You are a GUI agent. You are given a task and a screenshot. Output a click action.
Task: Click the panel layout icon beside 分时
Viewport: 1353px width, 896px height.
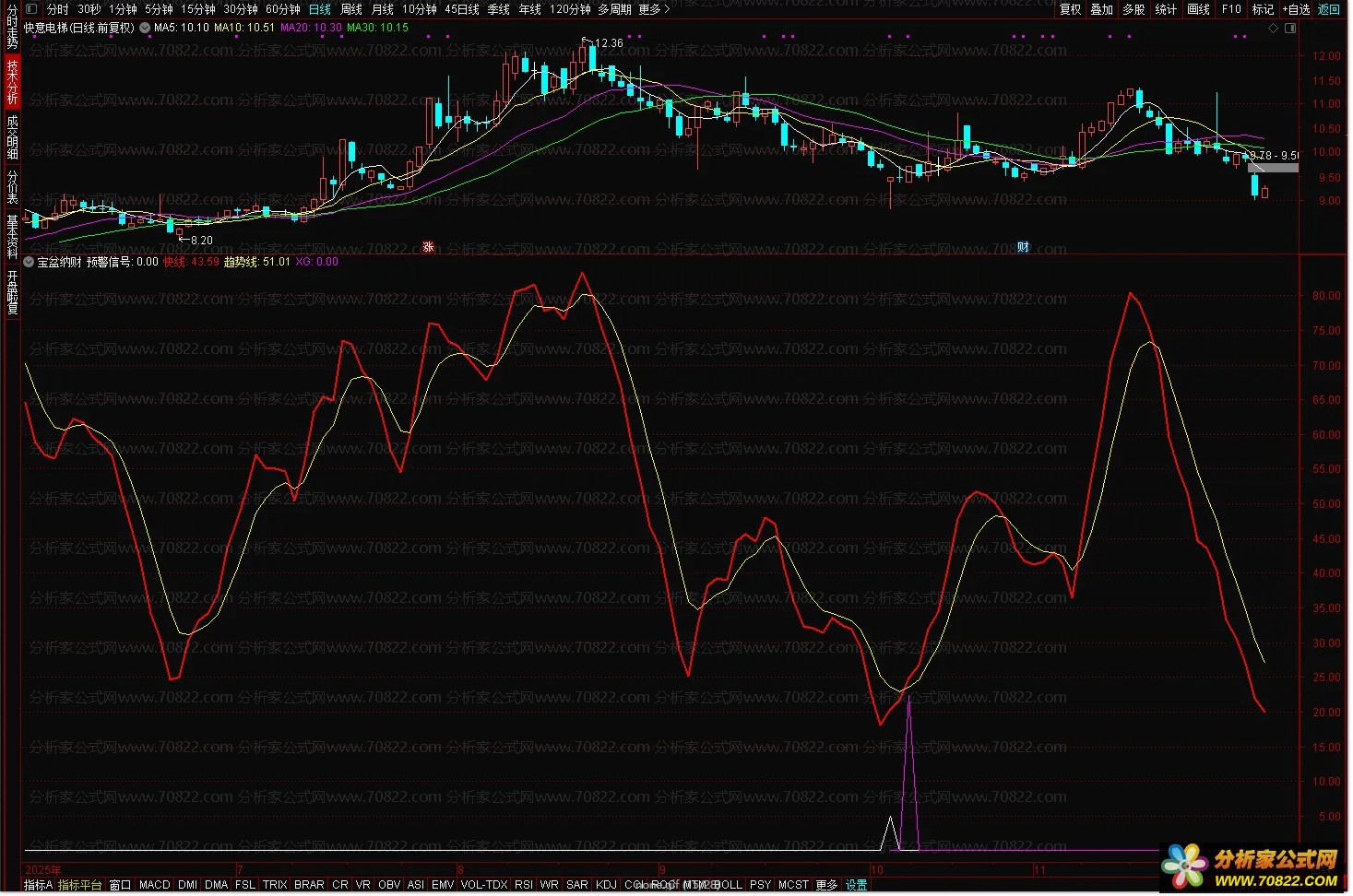pyautogui.click(x=32, y=9)
